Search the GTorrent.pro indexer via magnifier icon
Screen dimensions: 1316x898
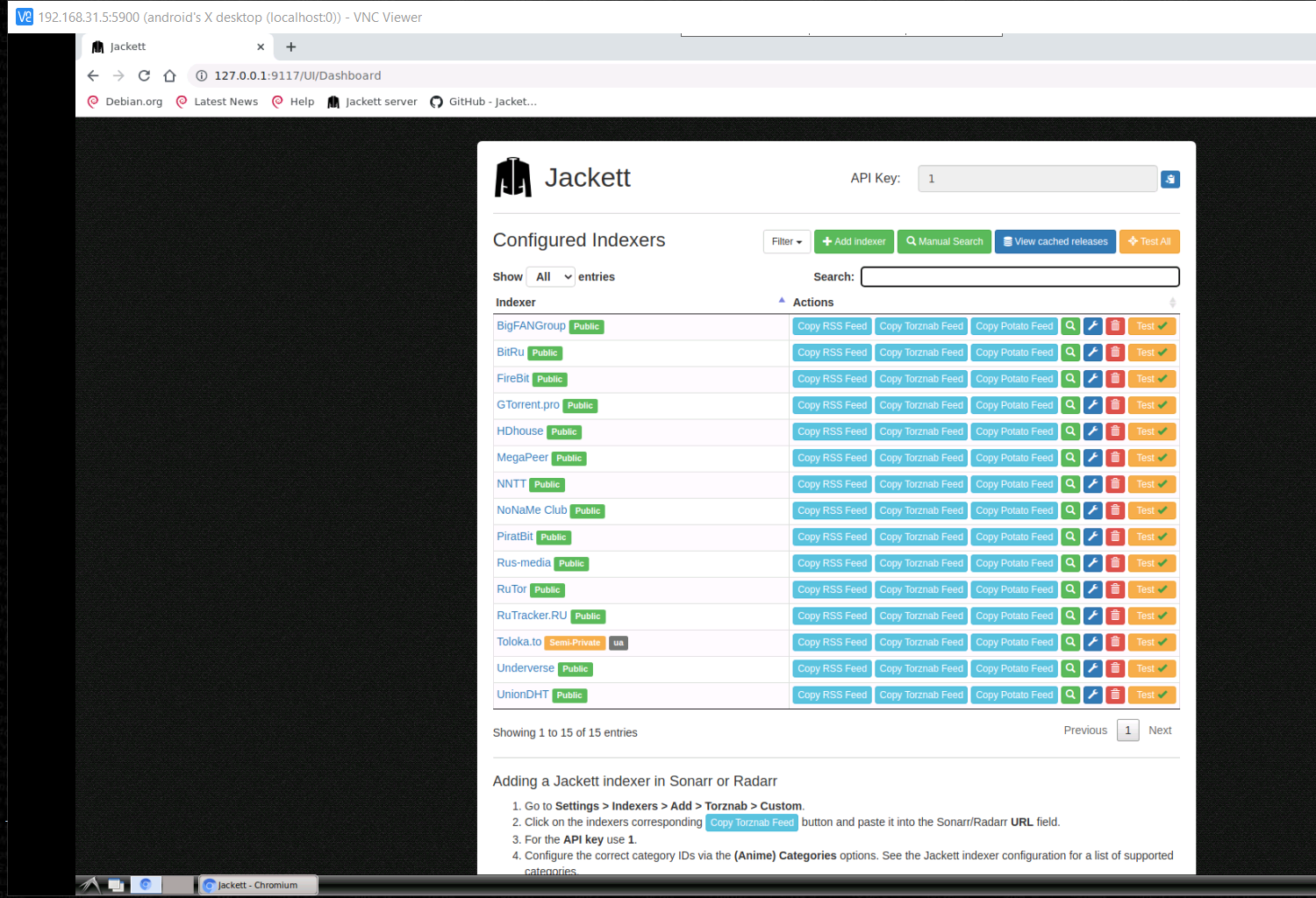(1070, 405)
